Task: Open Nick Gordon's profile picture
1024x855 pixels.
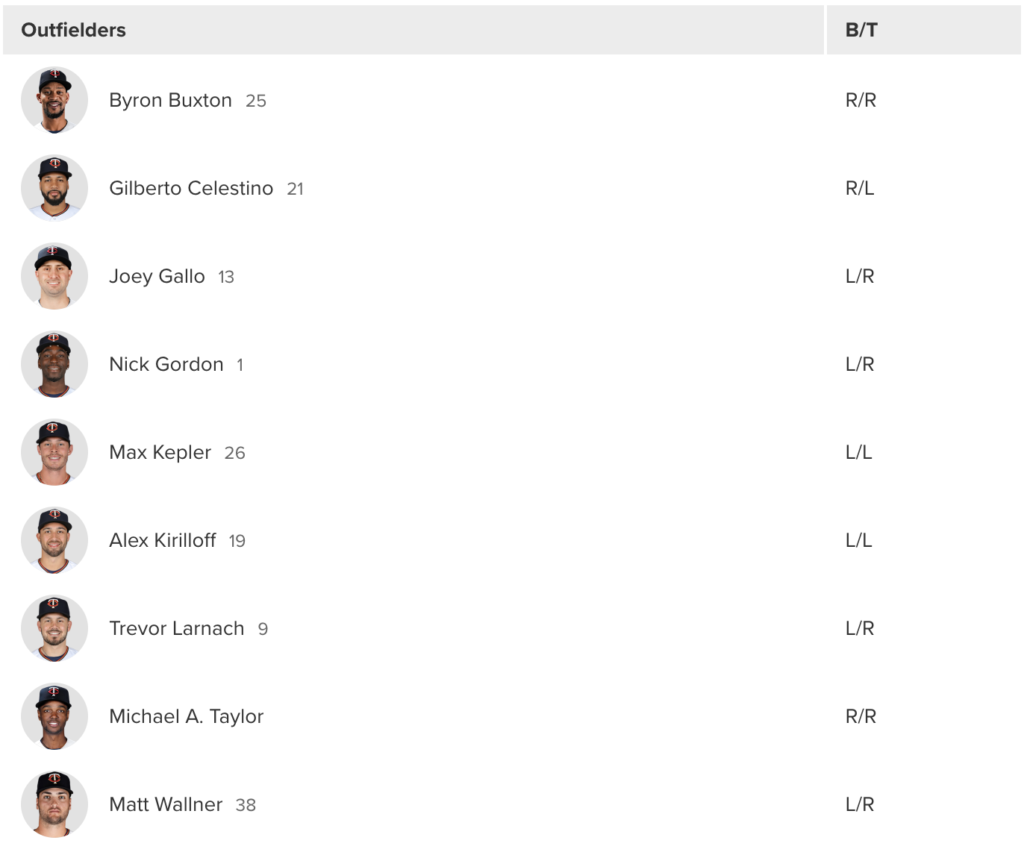Action: tap(54, 364)
